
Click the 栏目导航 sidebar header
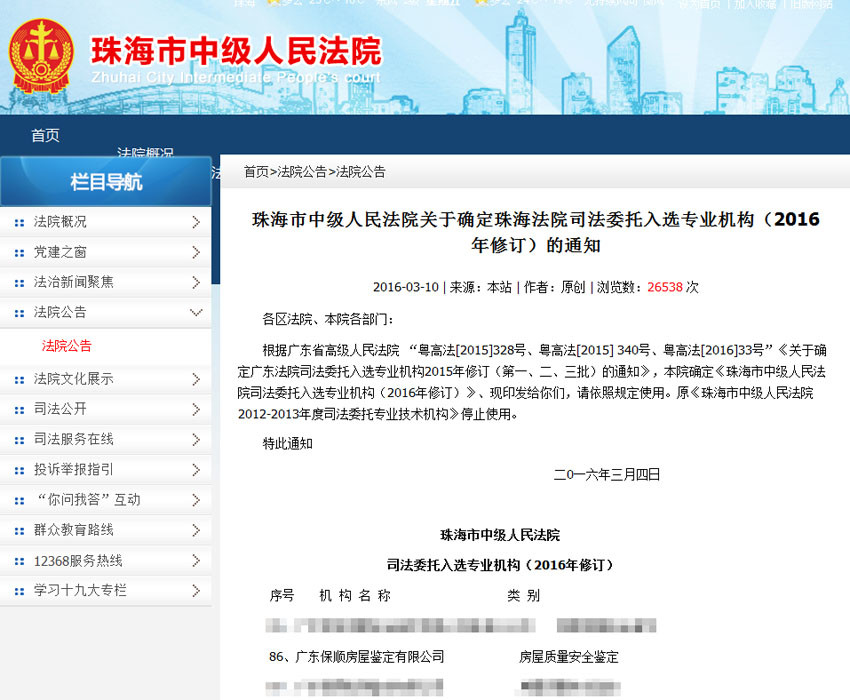[106, 182]
